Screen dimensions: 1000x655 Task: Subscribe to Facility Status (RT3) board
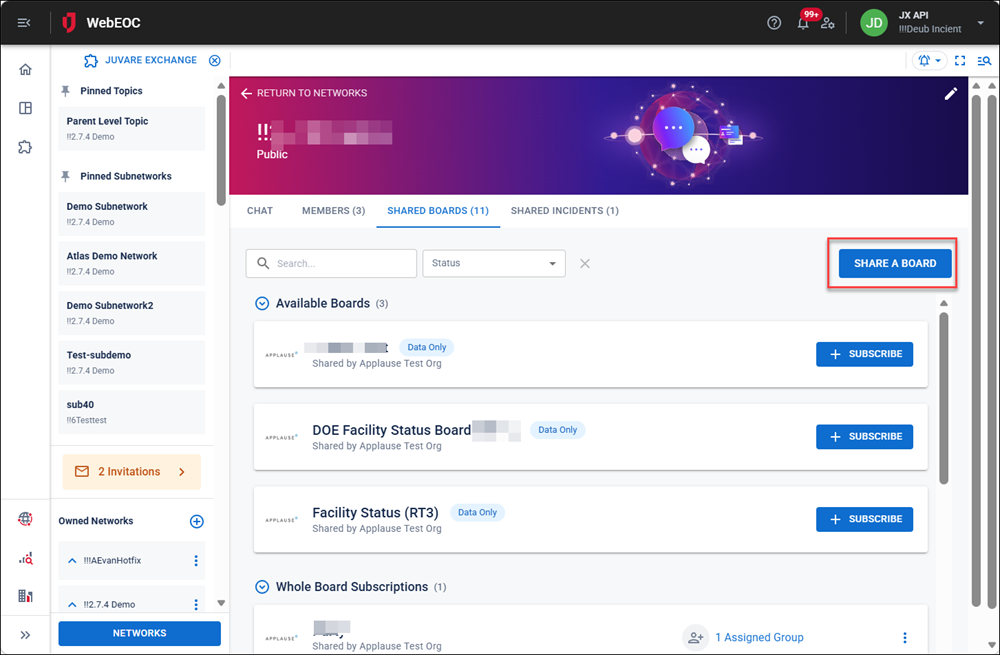click(864, 519)
